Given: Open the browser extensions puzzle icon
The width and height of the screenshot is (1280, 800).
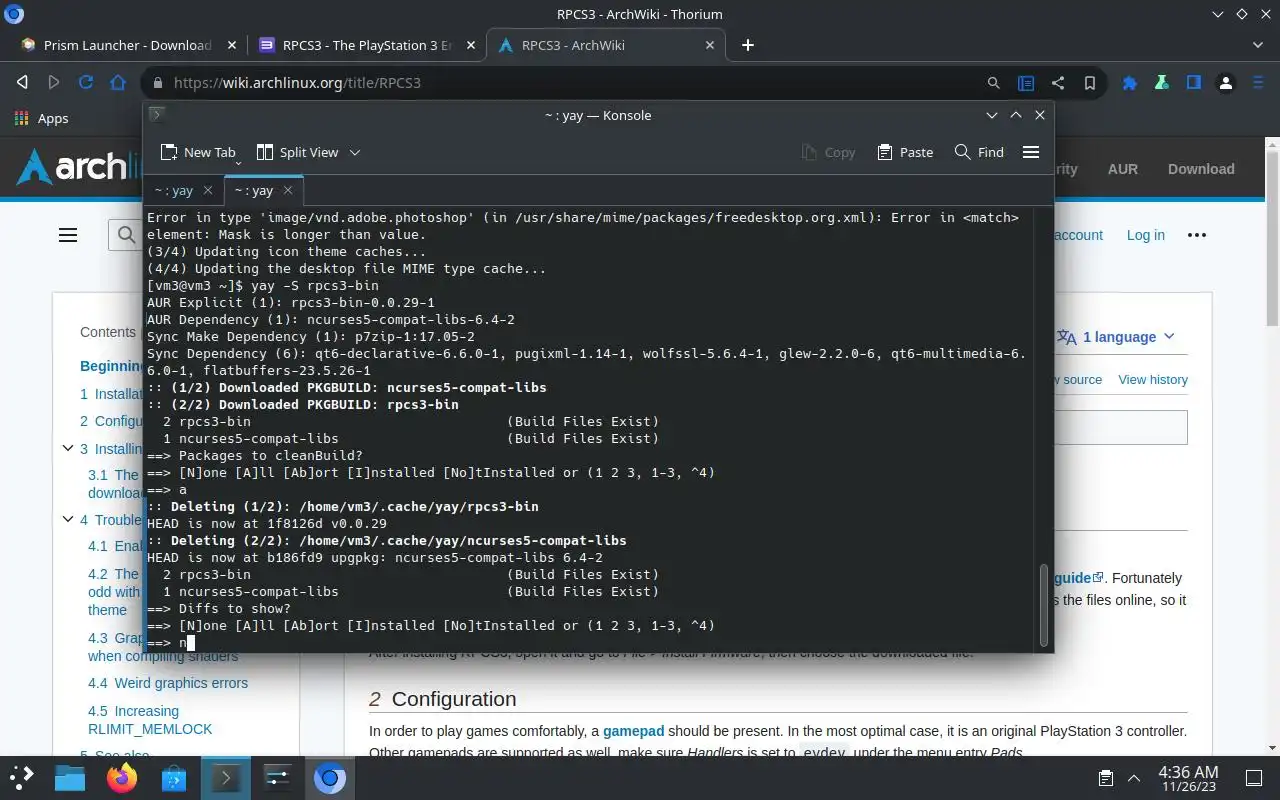Looking at the screenshot, I should (x=1130, y=83).
